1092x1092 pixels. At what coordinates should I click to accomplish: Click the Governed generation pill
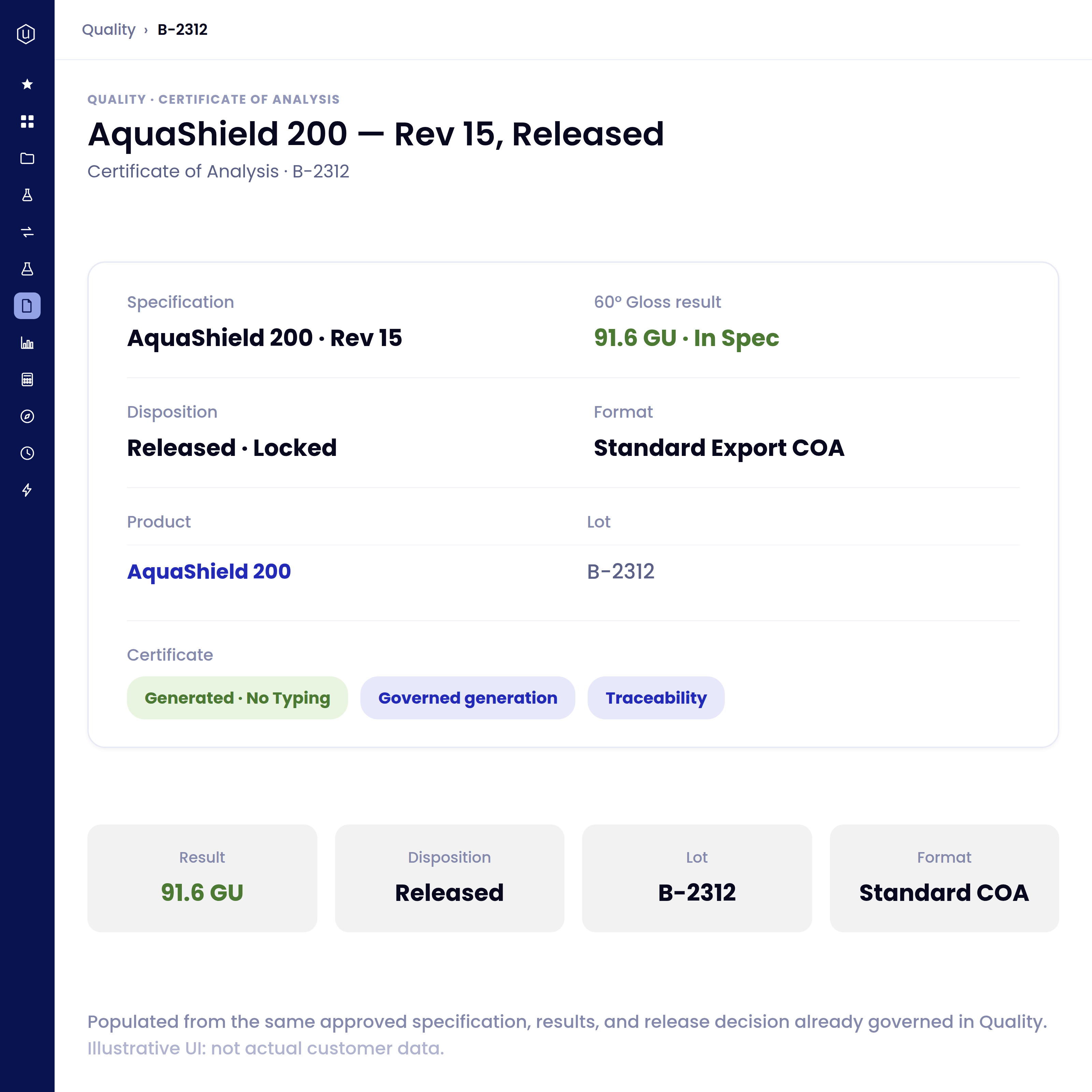468,698
